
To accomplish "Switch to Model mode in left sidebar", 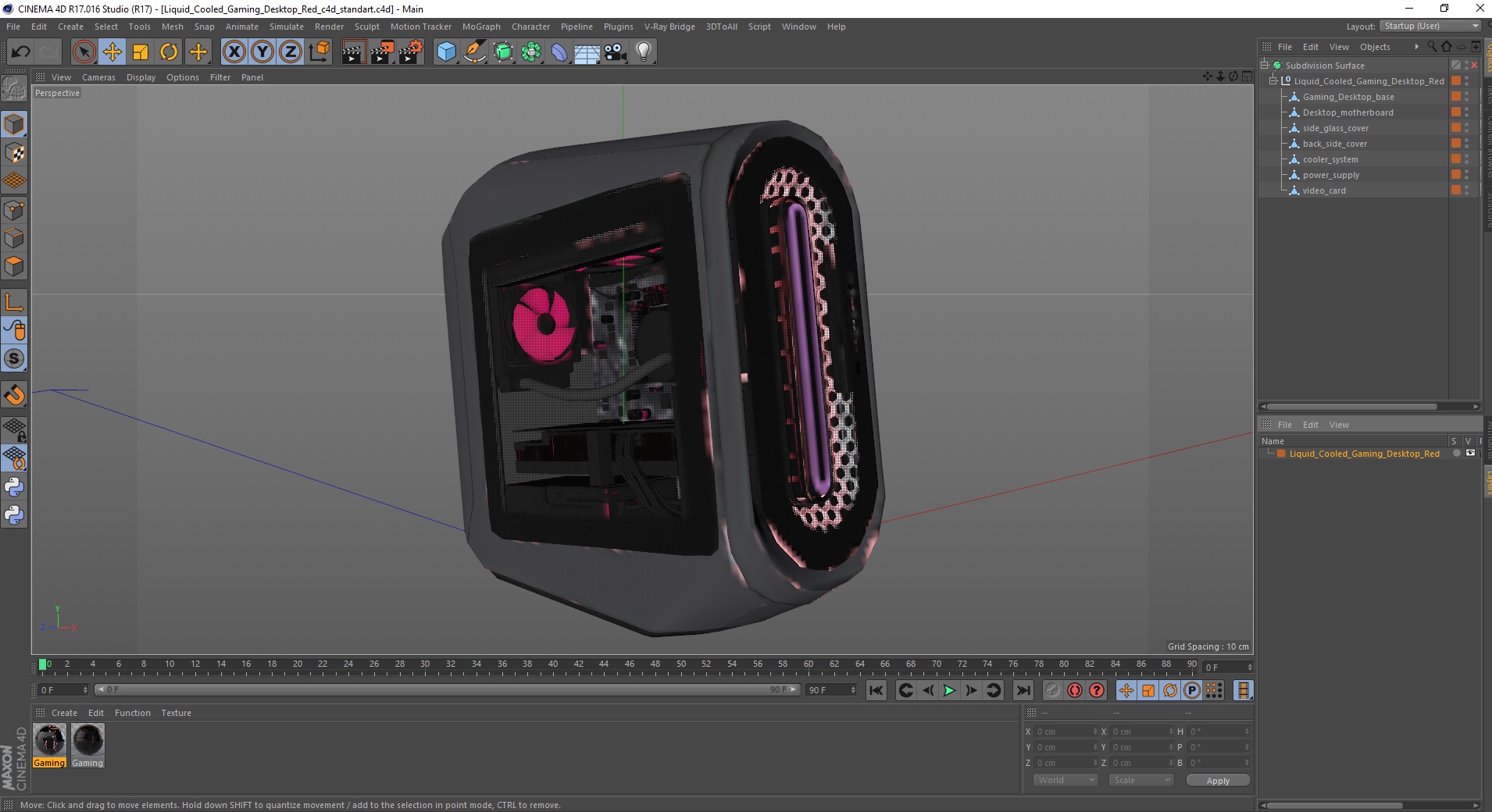I will coord(14,125).
